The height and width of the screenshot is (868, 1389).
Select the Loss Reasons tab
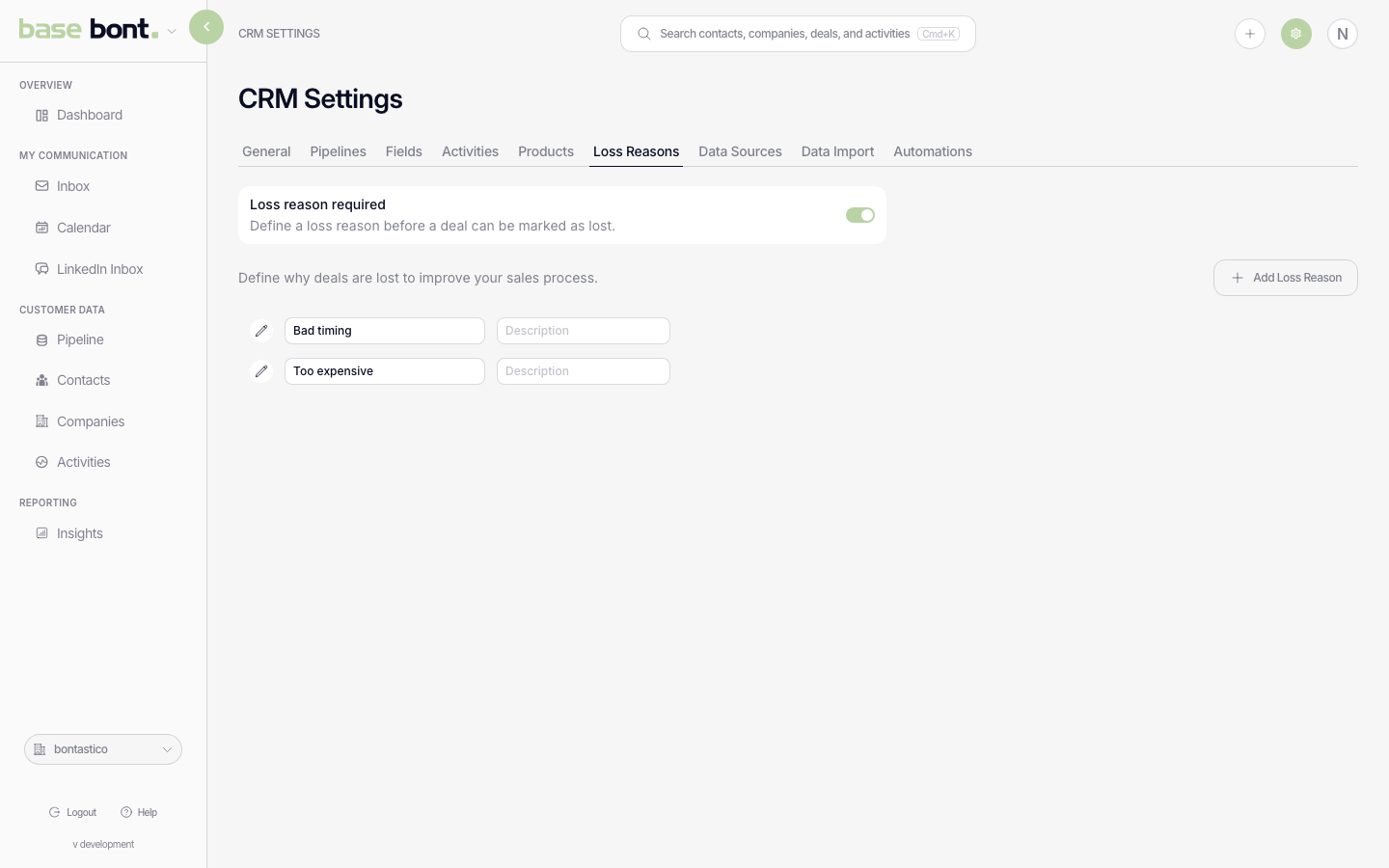coord(636,151)
